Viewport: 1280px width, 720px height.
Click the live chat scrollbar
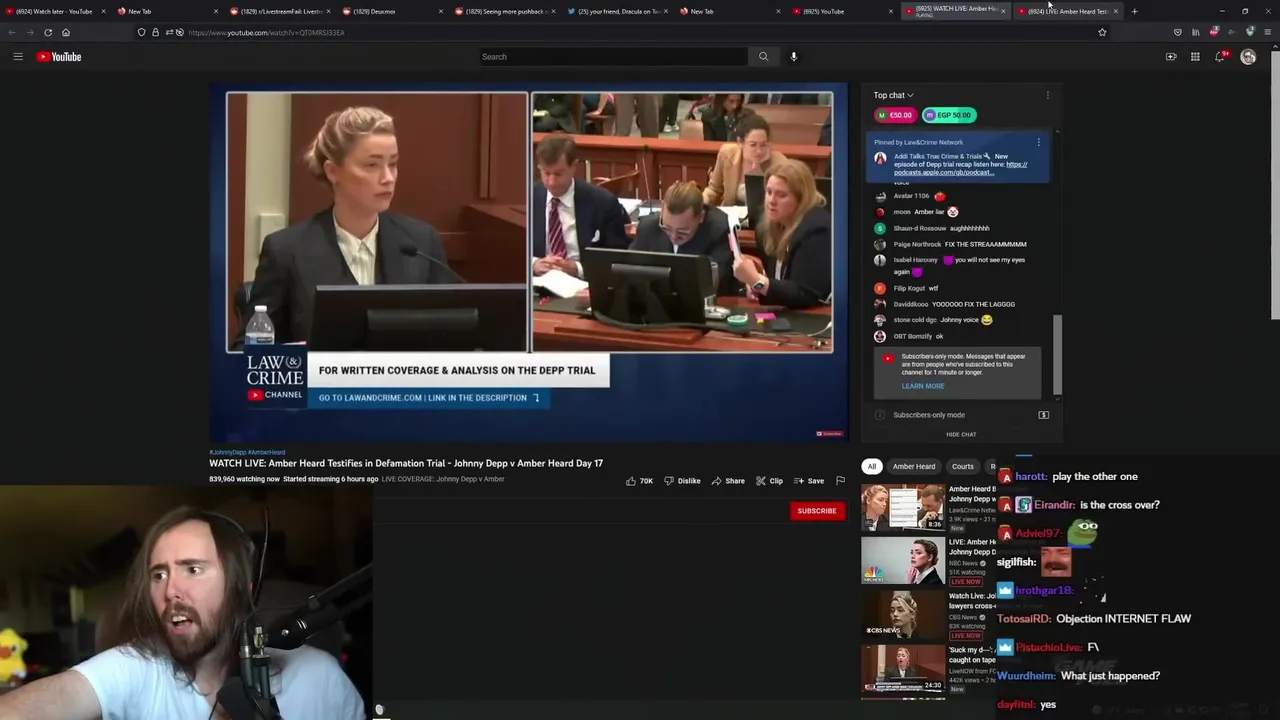[x=1057, y=355]
